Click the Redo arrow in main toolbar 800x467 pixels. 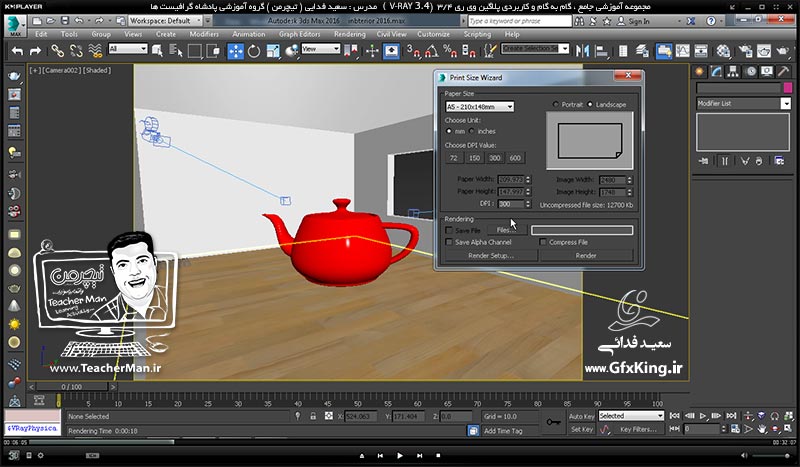[x=35, y=51]
